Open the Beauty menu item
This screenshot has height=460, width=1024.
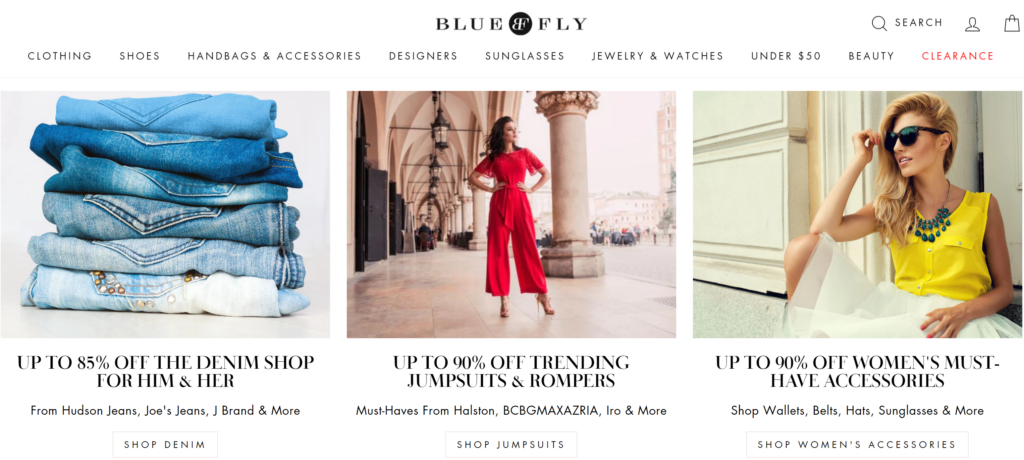click(871, 56)
